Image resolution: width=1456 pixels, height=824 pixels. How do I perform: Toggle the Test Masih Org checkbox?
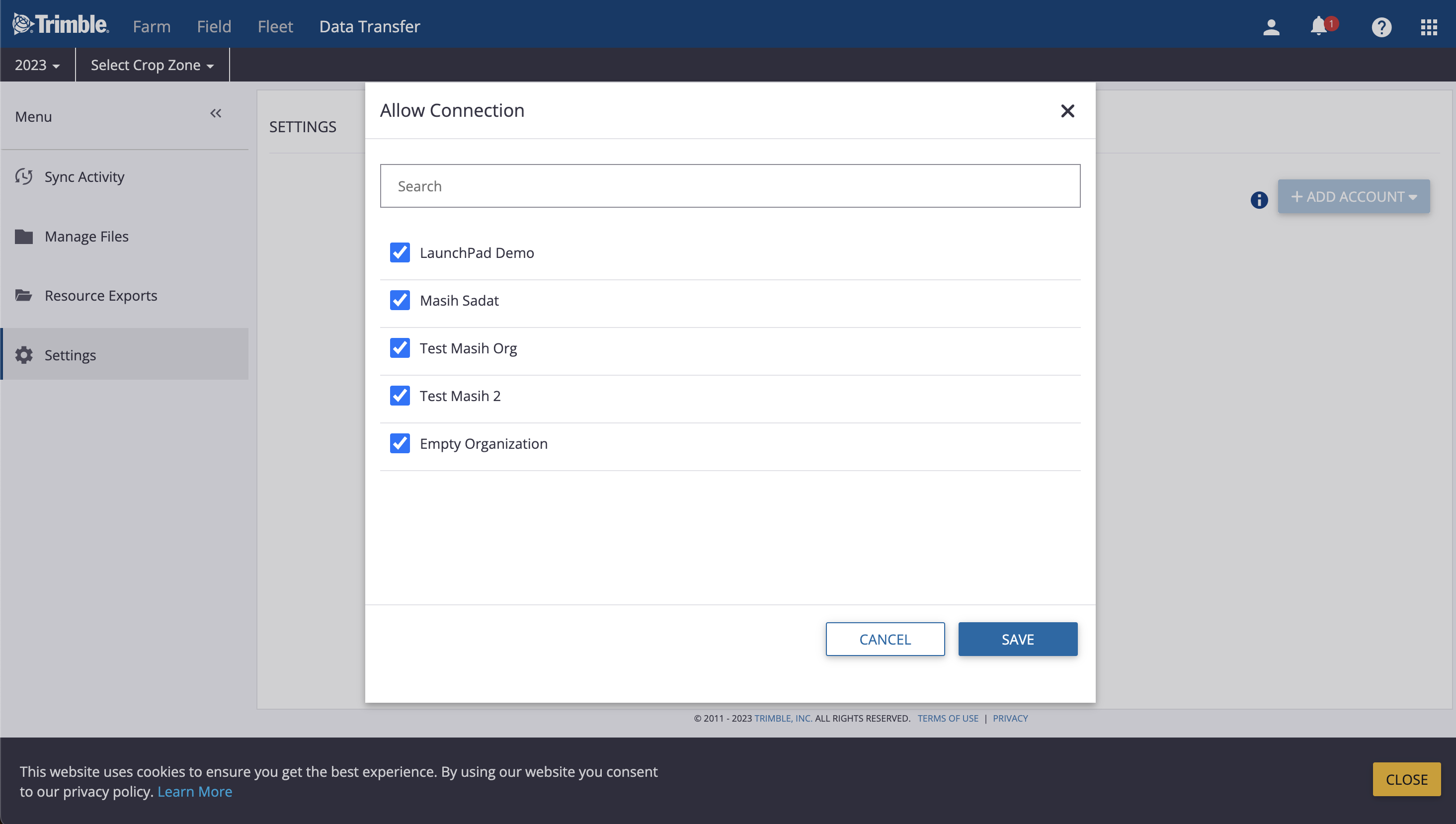[400, 348]
